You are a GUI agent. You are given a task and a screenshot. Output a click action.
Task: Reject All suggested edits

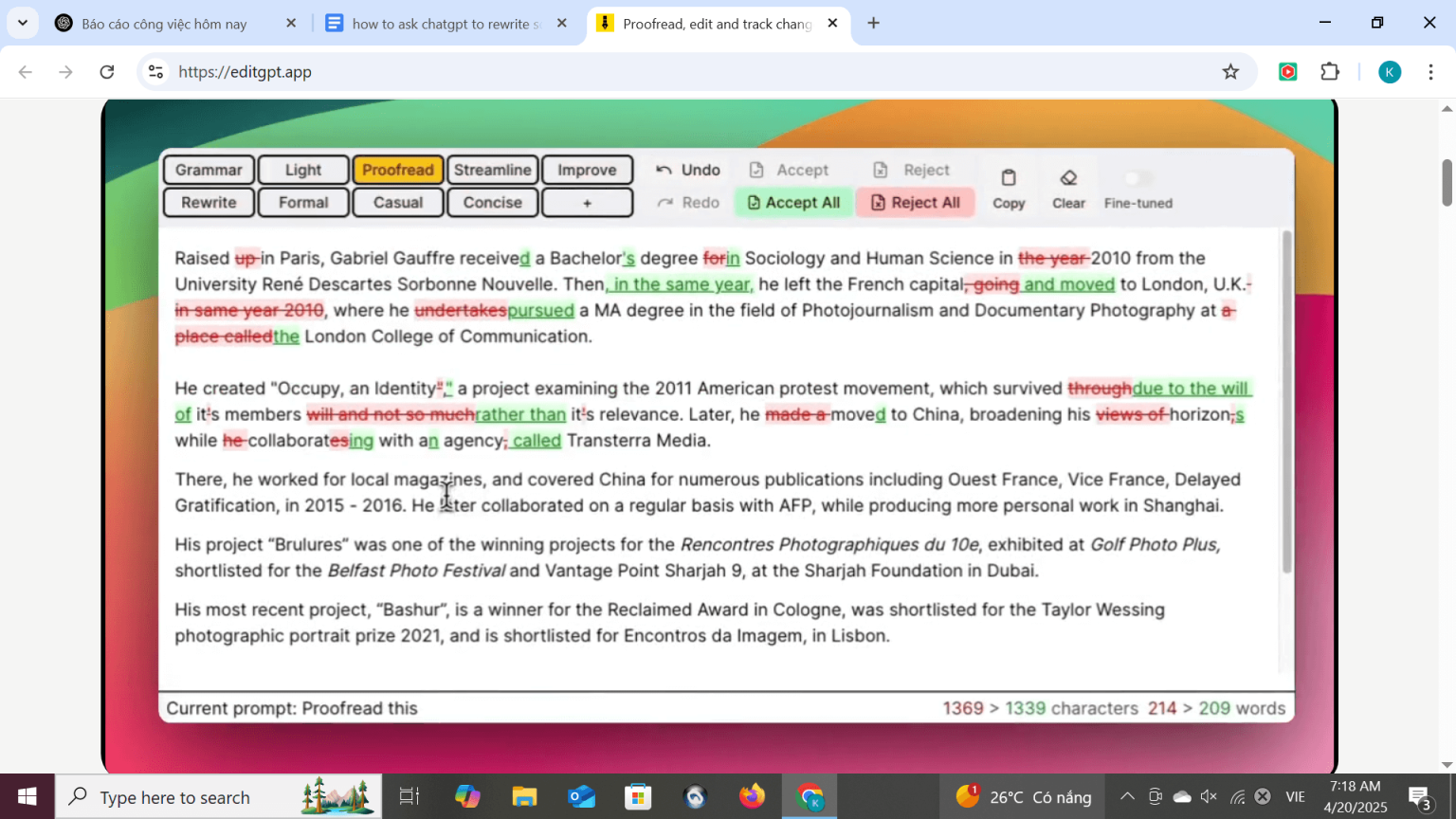(915, 202)
